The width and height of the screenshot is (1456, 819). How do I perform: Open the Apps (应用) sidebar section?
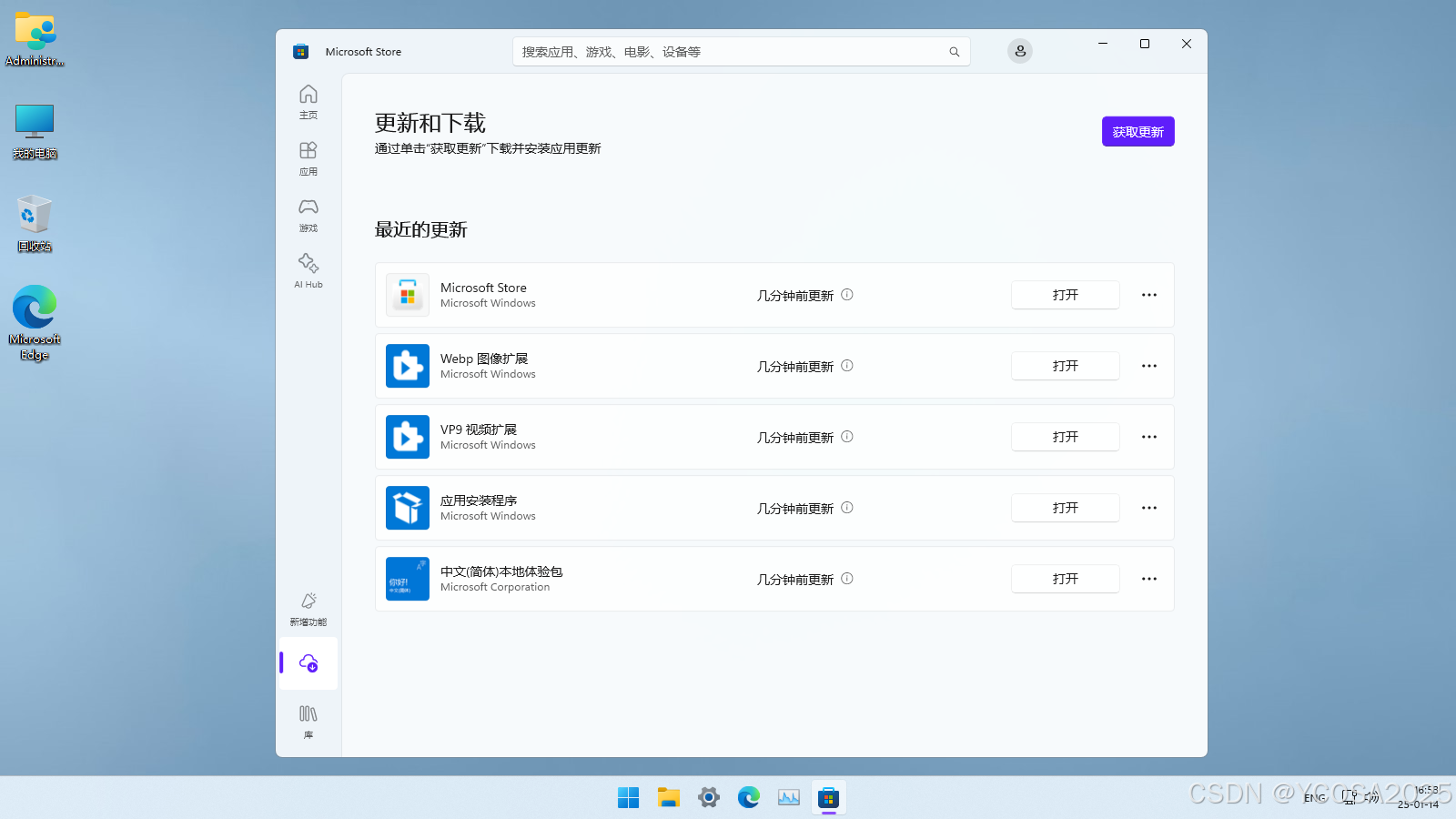[308, 158]
